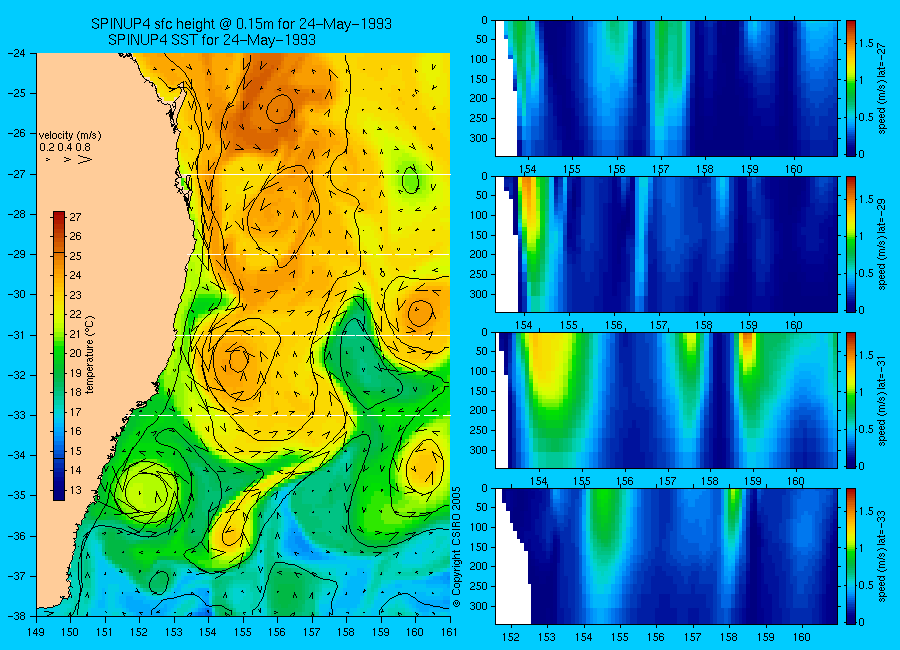Screen dimensions: 900x650
Task: Click the 'speed (m/s) lat=-27' label
Action: tap(882, 88)
